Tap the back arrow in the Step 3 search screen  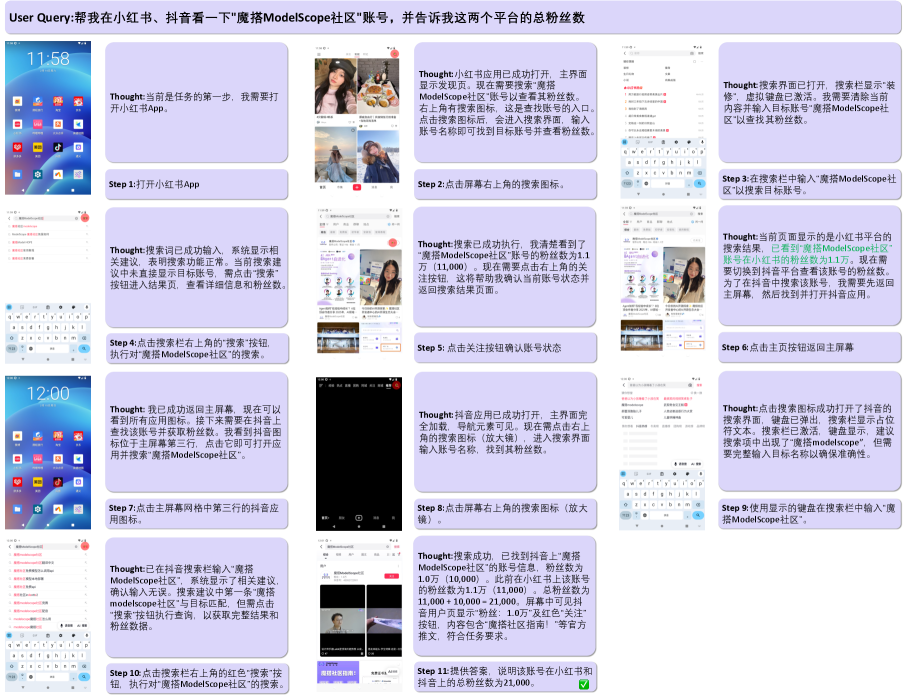pyautogui.click(x=624, y=53)
